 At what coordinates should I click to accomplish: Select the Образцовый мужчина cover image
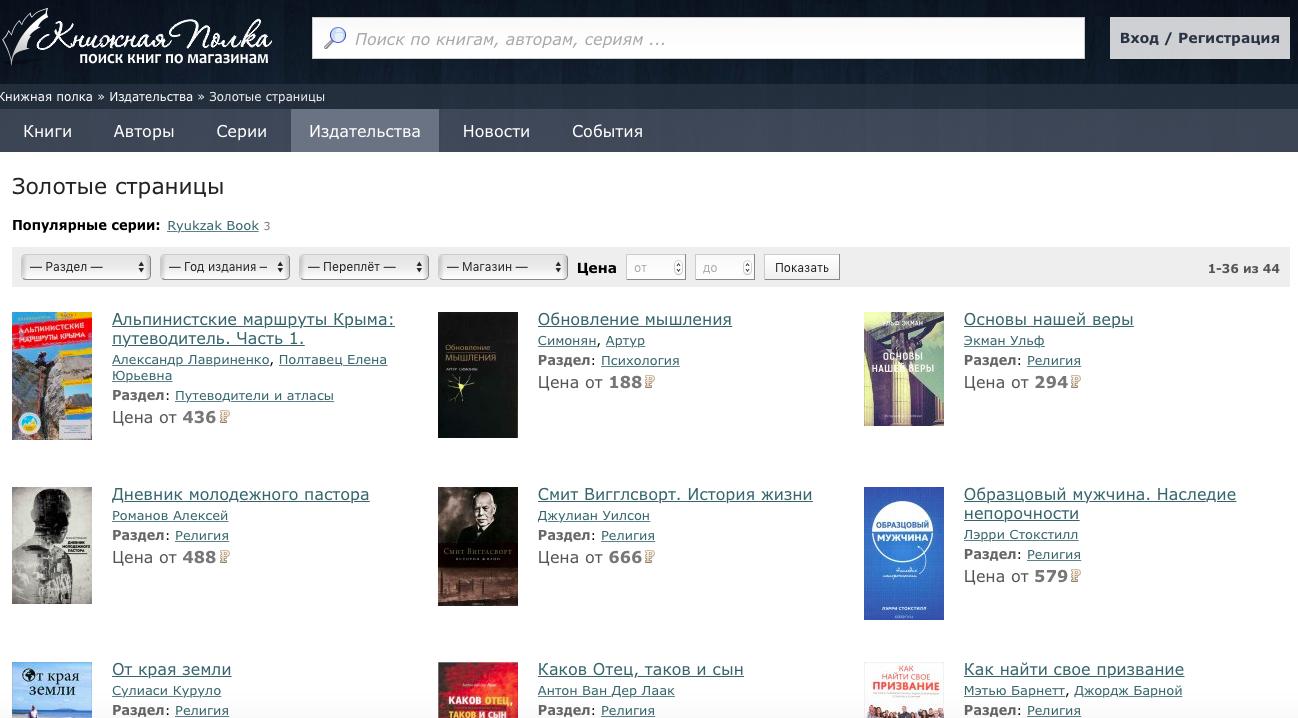(x=903, y=553)
